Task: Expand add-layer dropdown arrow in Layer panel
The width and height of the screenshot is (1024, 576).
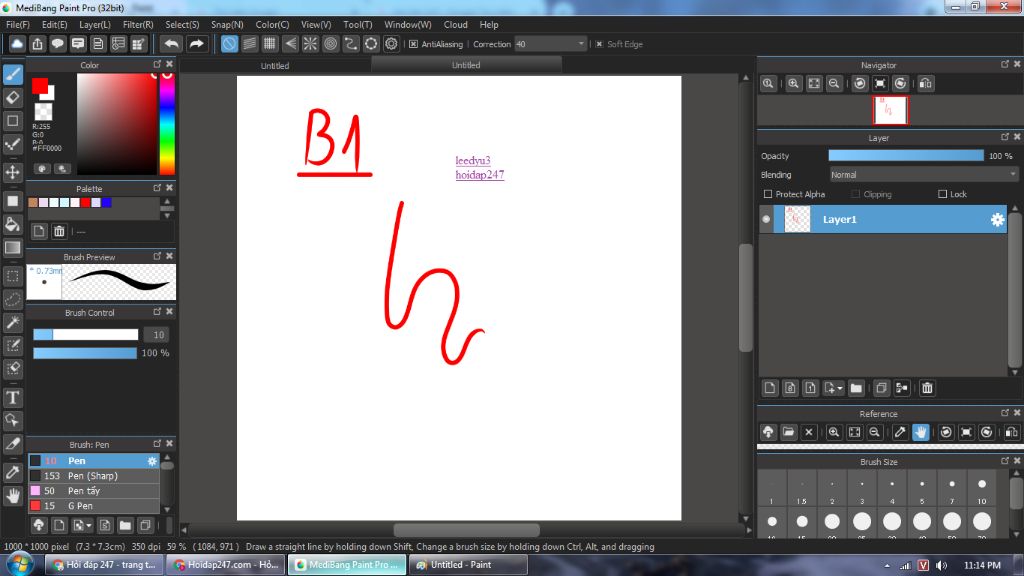Action: coord(840,388)
